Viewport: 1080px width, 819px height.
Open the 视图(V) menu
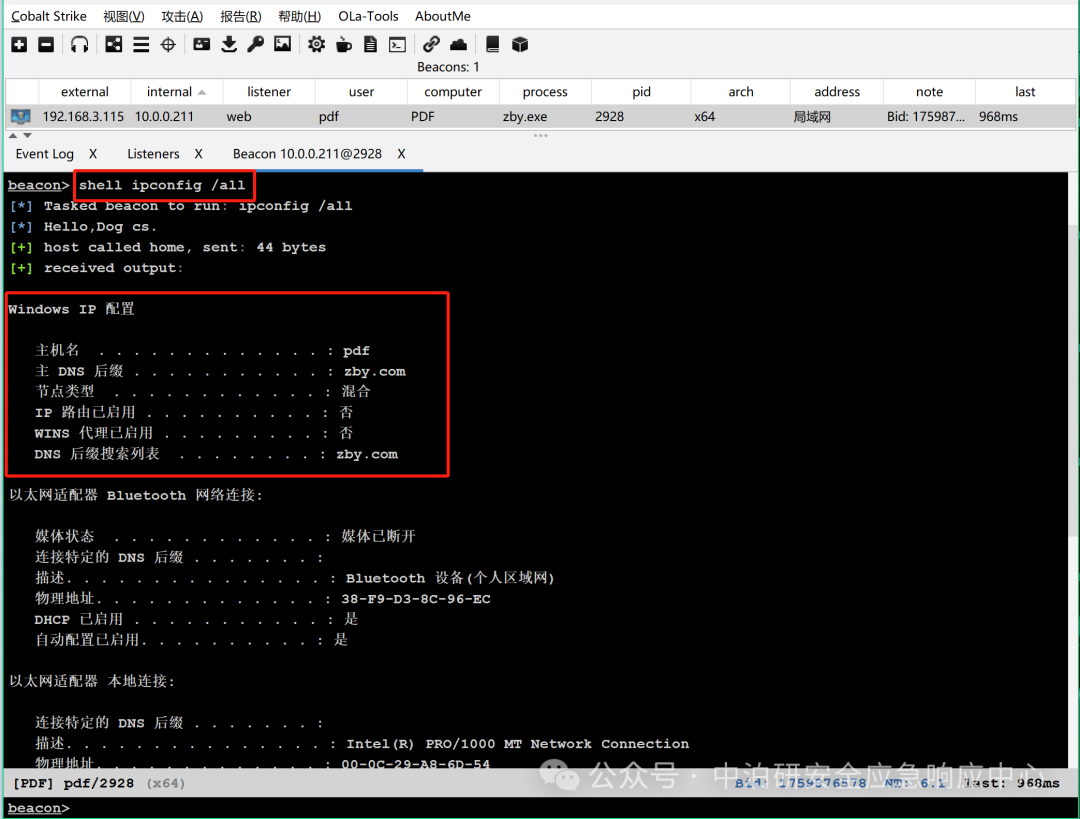[x=124, y=16]
